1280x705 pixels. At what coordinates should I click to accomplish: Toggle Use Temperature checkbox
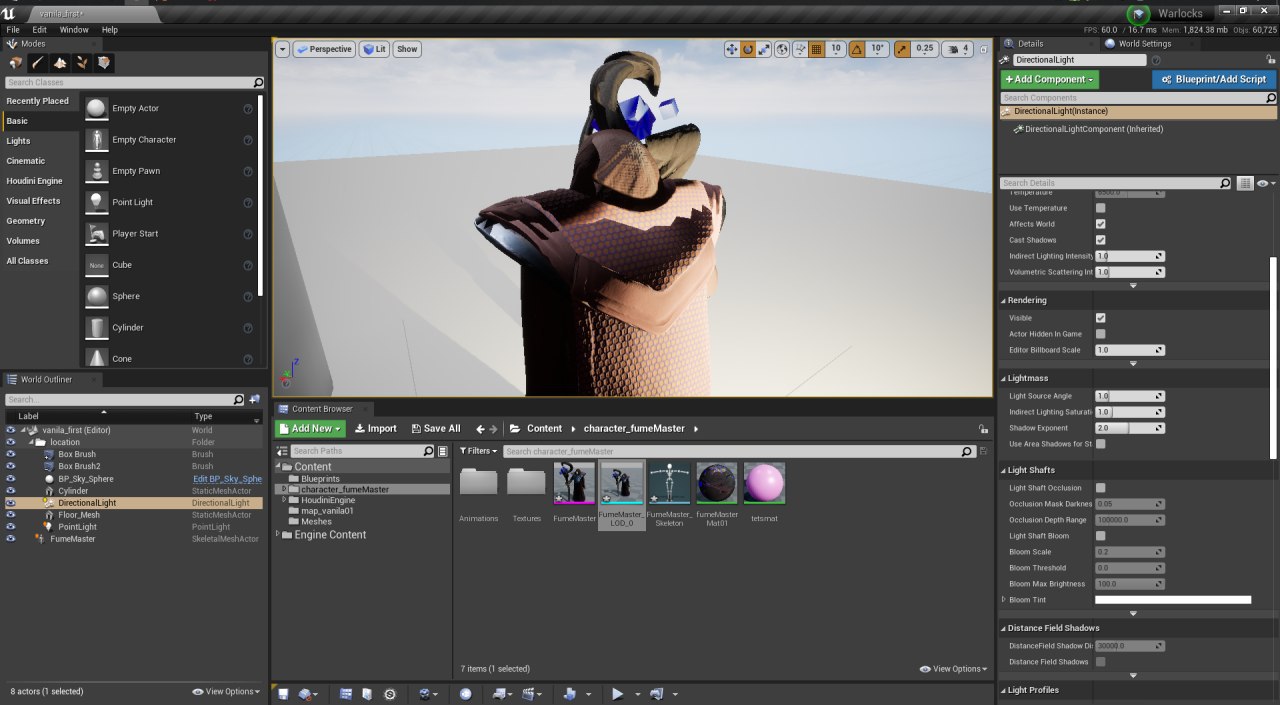(x=1101, y=208)
